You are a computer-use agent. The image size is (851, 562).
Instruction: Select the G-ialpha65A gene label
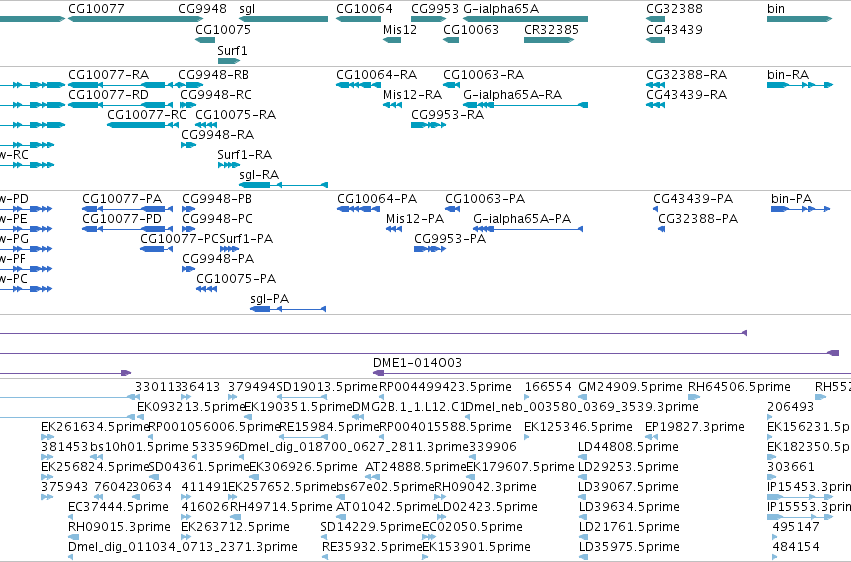coord(501,9)
